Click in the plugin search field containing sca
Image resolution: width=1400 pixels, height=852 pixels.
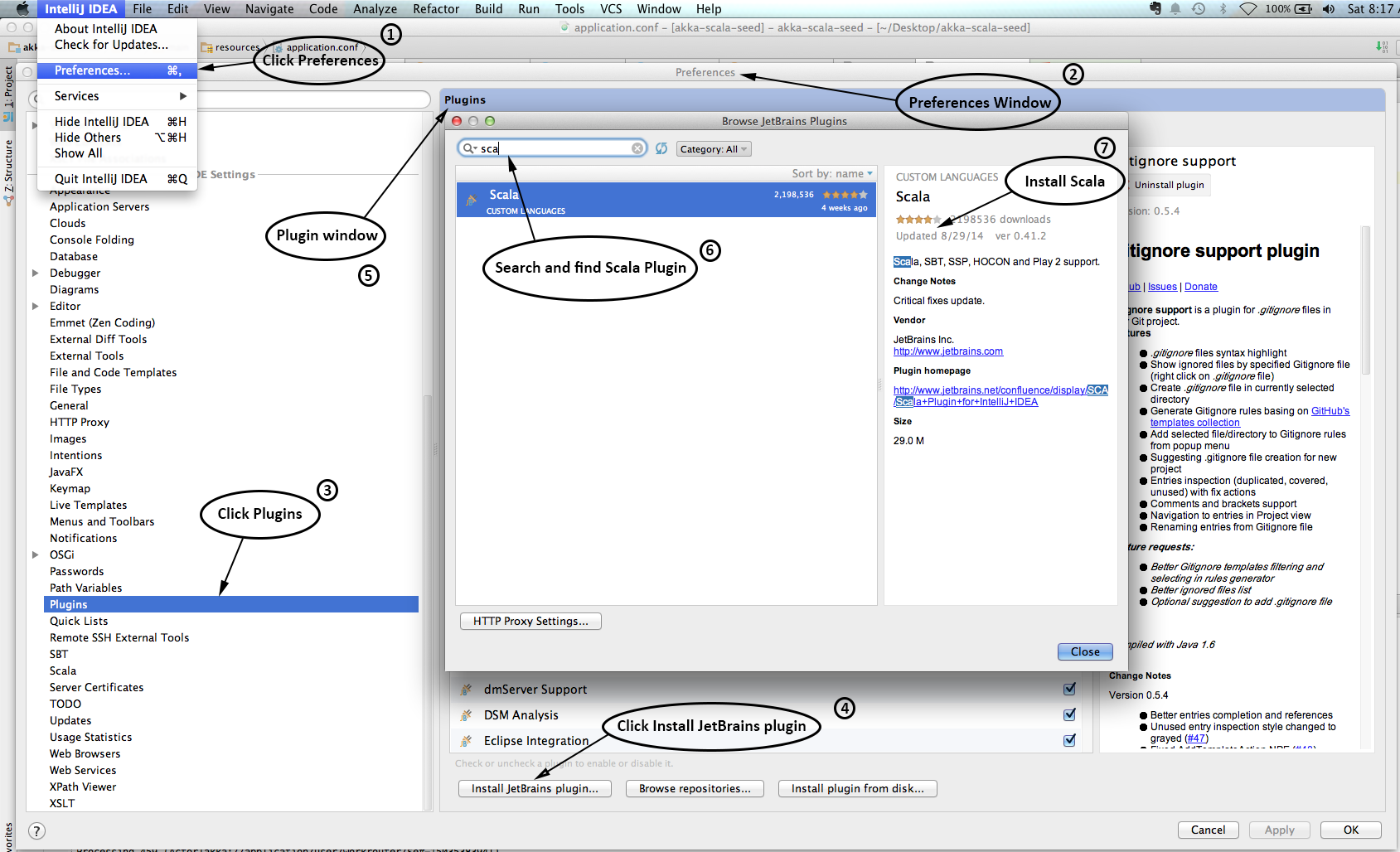pos(554,148)
